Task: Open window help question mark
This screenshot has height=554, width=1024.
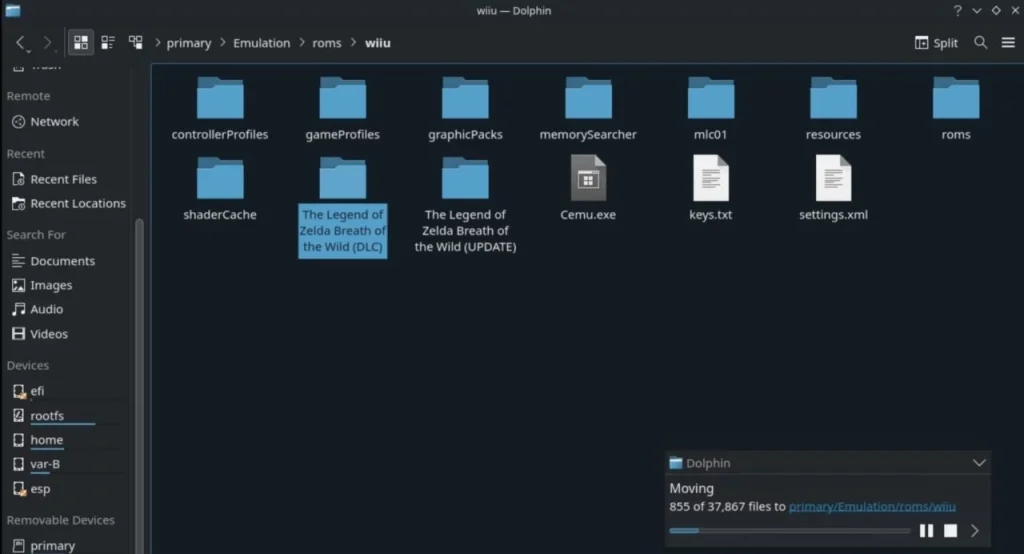Action: 957,10
